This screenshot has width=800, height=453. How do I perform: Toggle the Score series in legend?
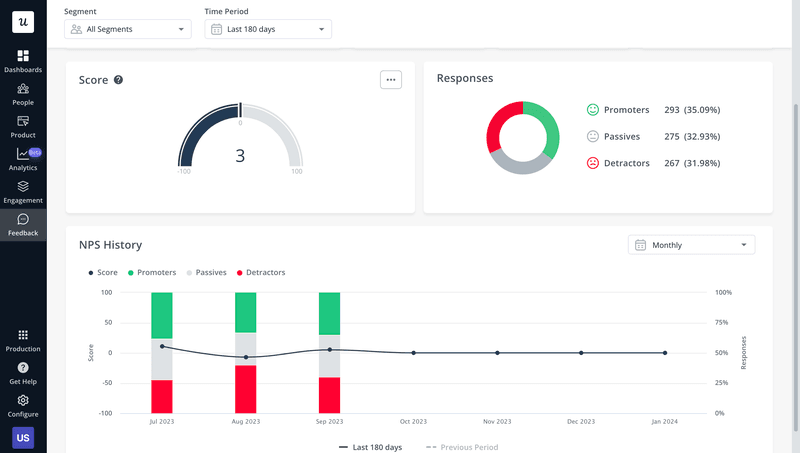pos(103,272)
